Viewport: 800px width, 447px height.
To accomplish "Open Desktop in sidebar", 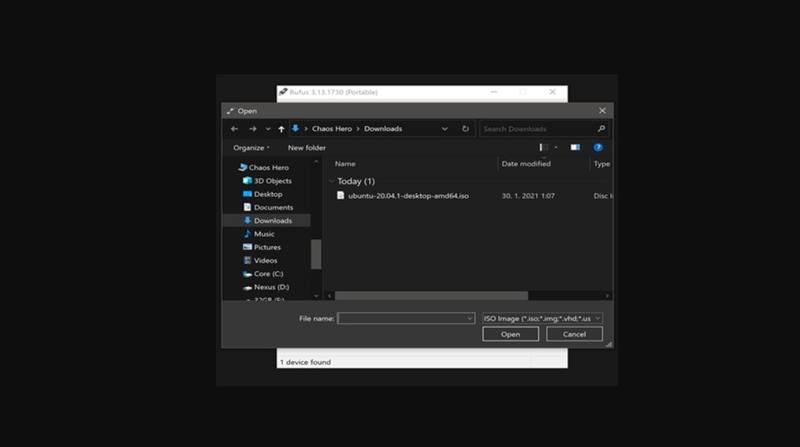I will (268, 194).
